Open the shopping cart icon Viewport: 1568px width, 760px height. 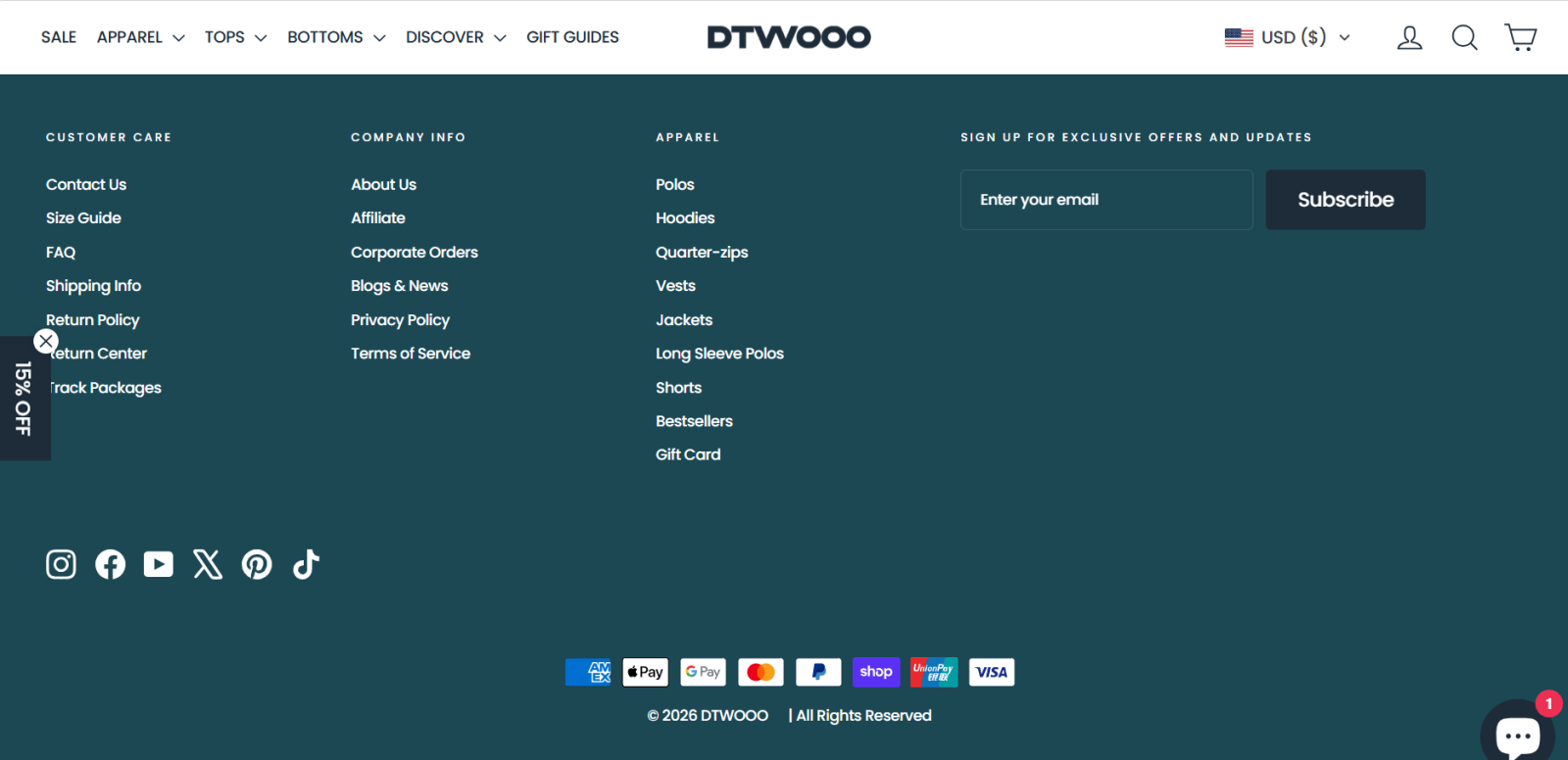(1520, 37)
